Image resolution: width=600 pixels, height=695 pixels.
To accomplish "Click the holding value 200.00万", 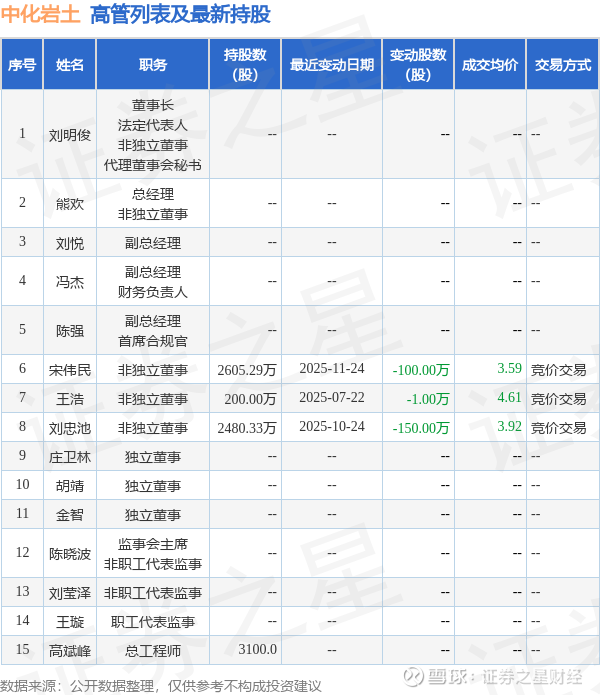I will tap(250, 399).
